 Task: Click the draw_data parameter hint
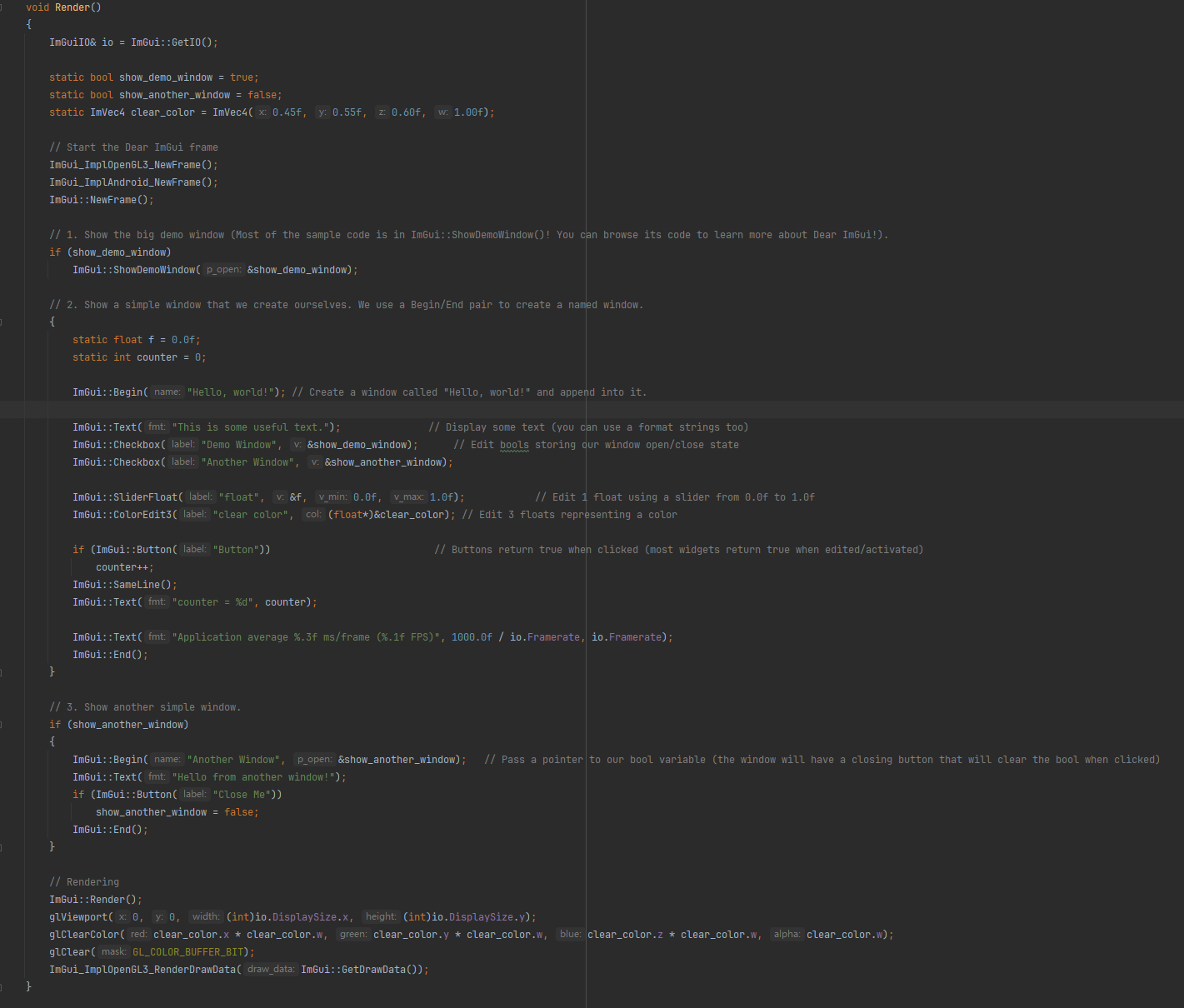(x=270, y=970)
